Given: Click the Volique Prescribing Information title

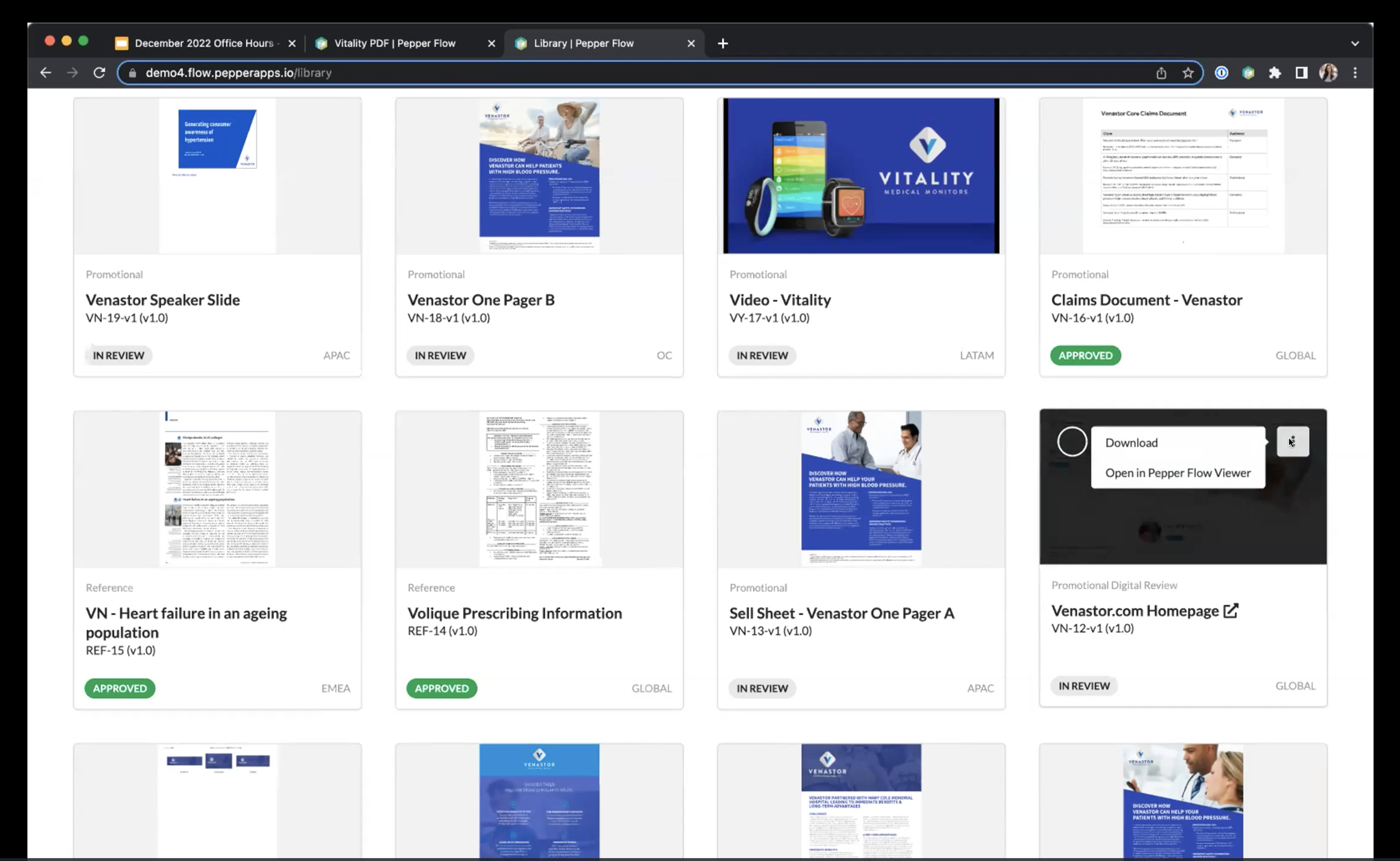Looking at the screenshot, I should [x=514, y=613].
